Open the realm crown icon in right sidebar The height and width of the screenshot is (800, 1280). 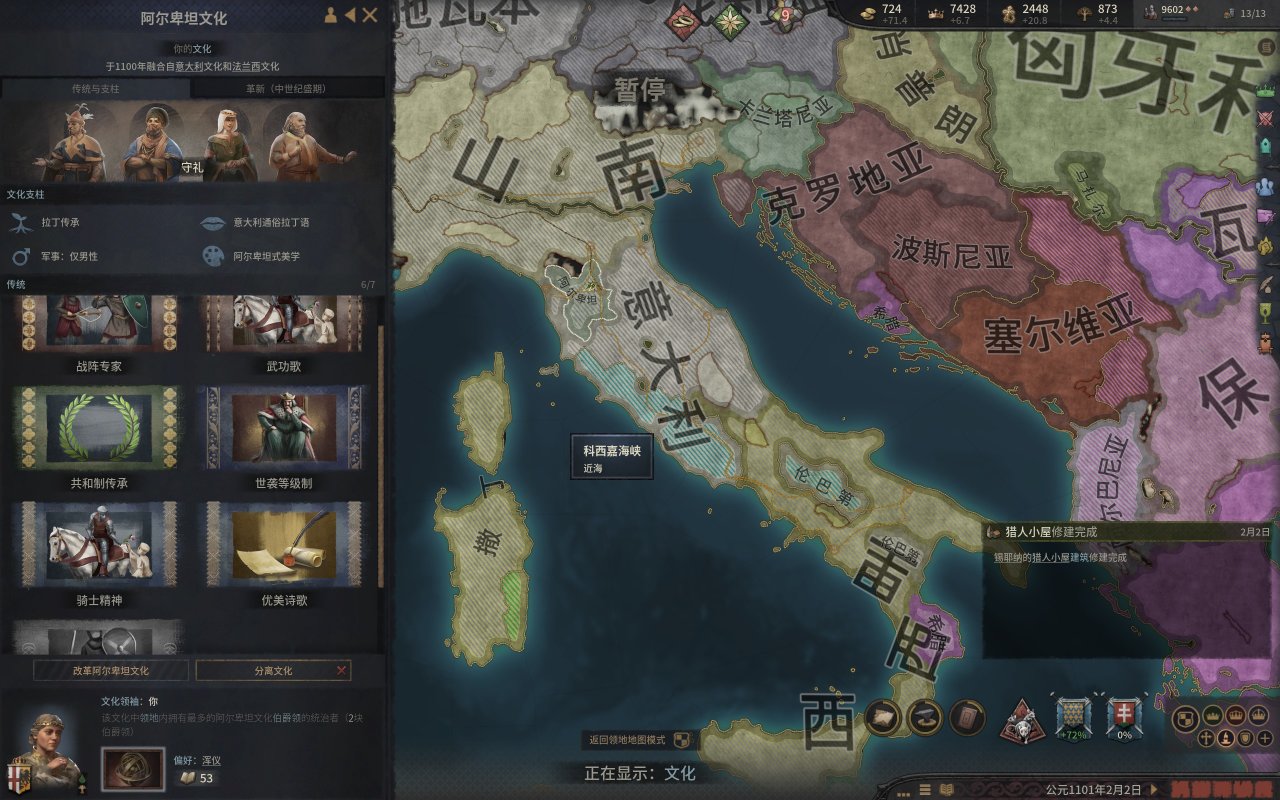pyautogui.click(x=1266, y=91)
